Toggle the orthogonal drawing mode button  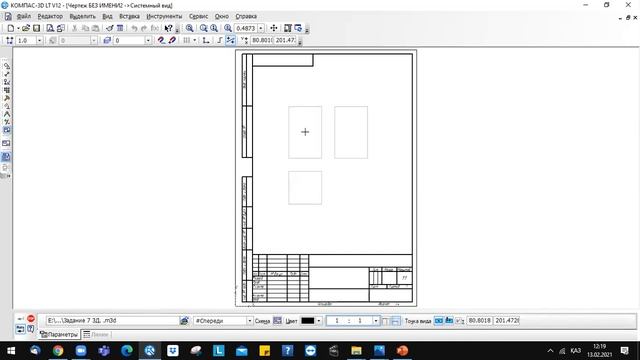[220, 40]
